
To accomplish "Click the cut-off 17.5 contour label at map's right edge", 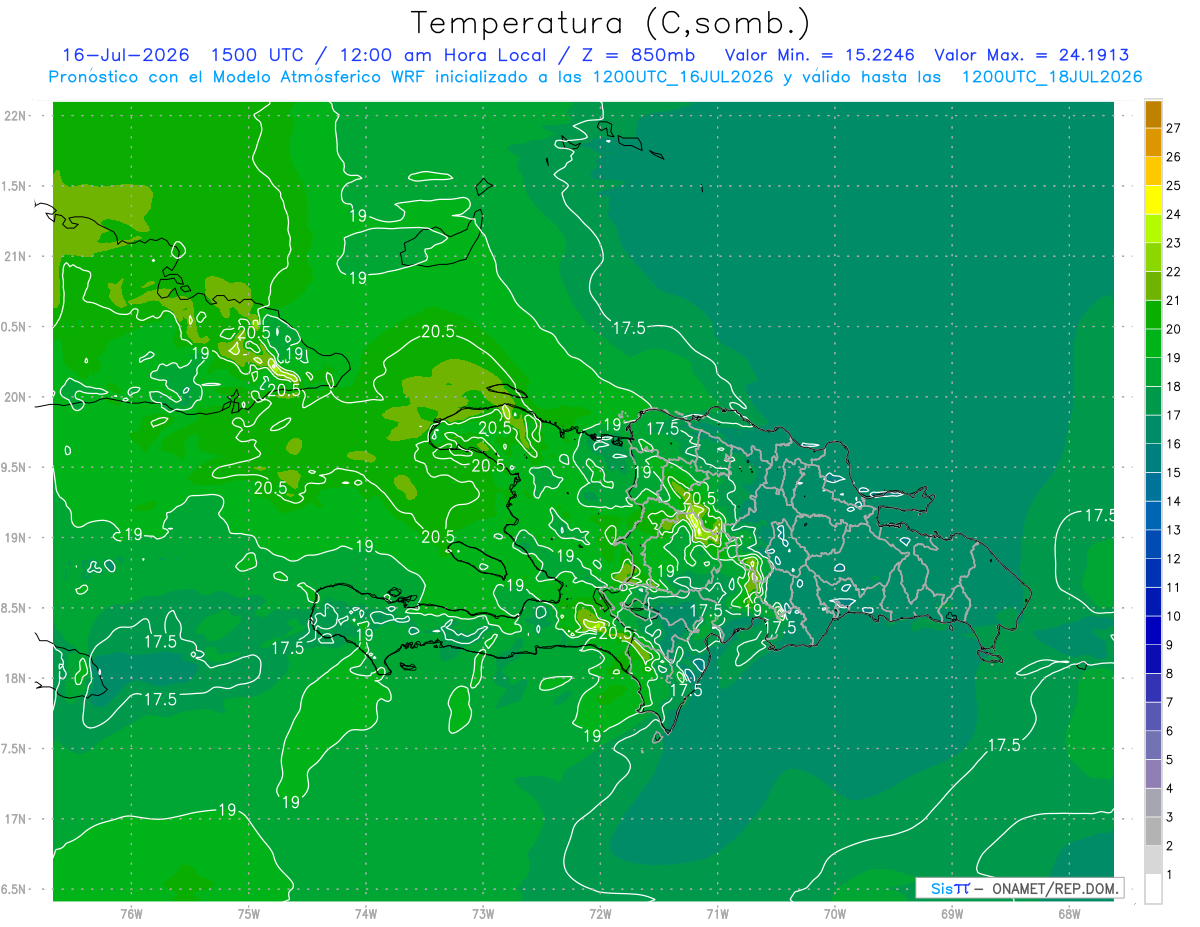I will tap(1099, 515).
